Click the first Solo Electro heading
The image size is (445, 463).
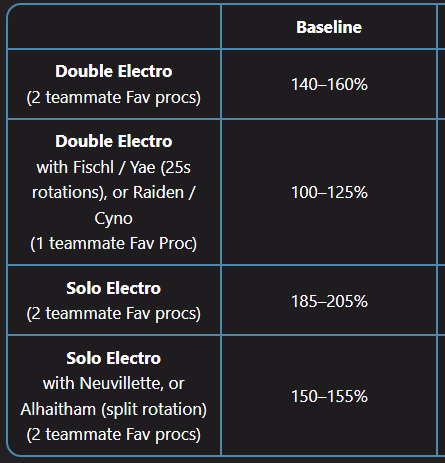tap(114, 288)
